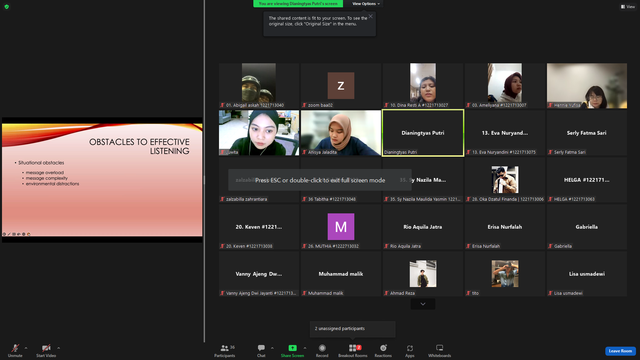Screen dimensions: 640x360
Task: Click the Leave Room button
Action: [620, 351]
